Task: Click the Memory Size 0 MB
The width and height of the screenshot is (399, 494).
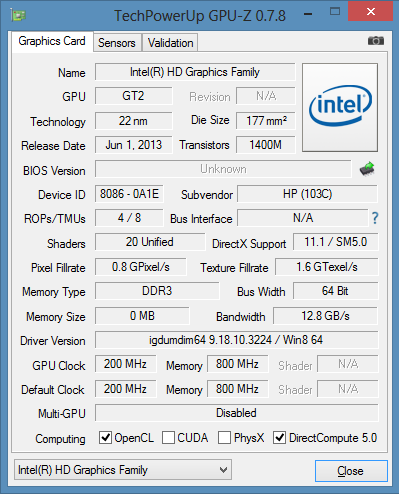Action: point(142,316)
